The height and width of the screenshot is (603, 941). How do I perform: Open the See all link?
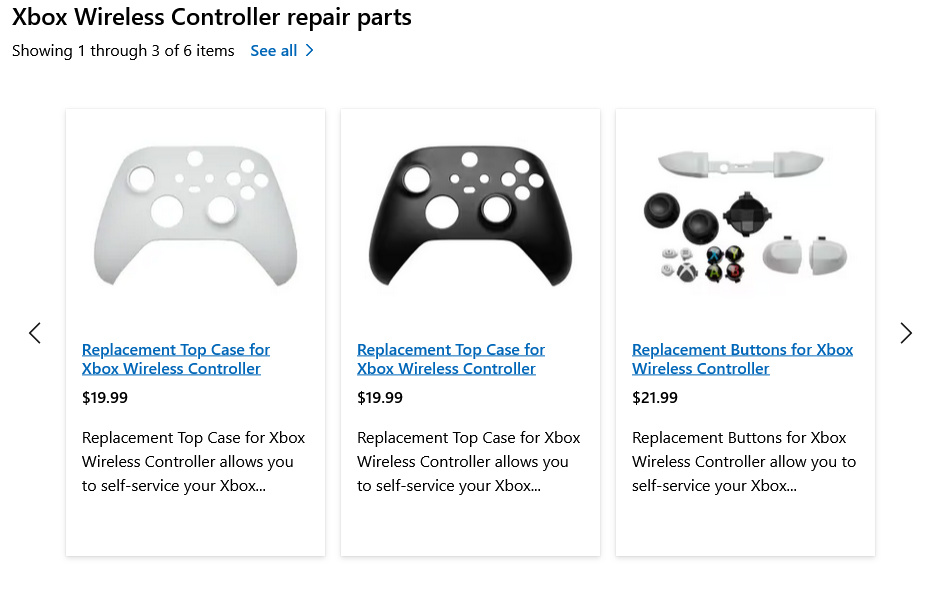pyautogui.click(x=274, y=50)
